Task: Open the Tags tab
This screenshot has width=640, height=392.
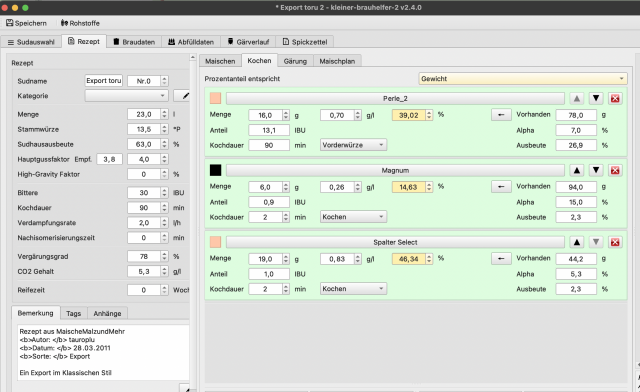Action: (73, 313)
